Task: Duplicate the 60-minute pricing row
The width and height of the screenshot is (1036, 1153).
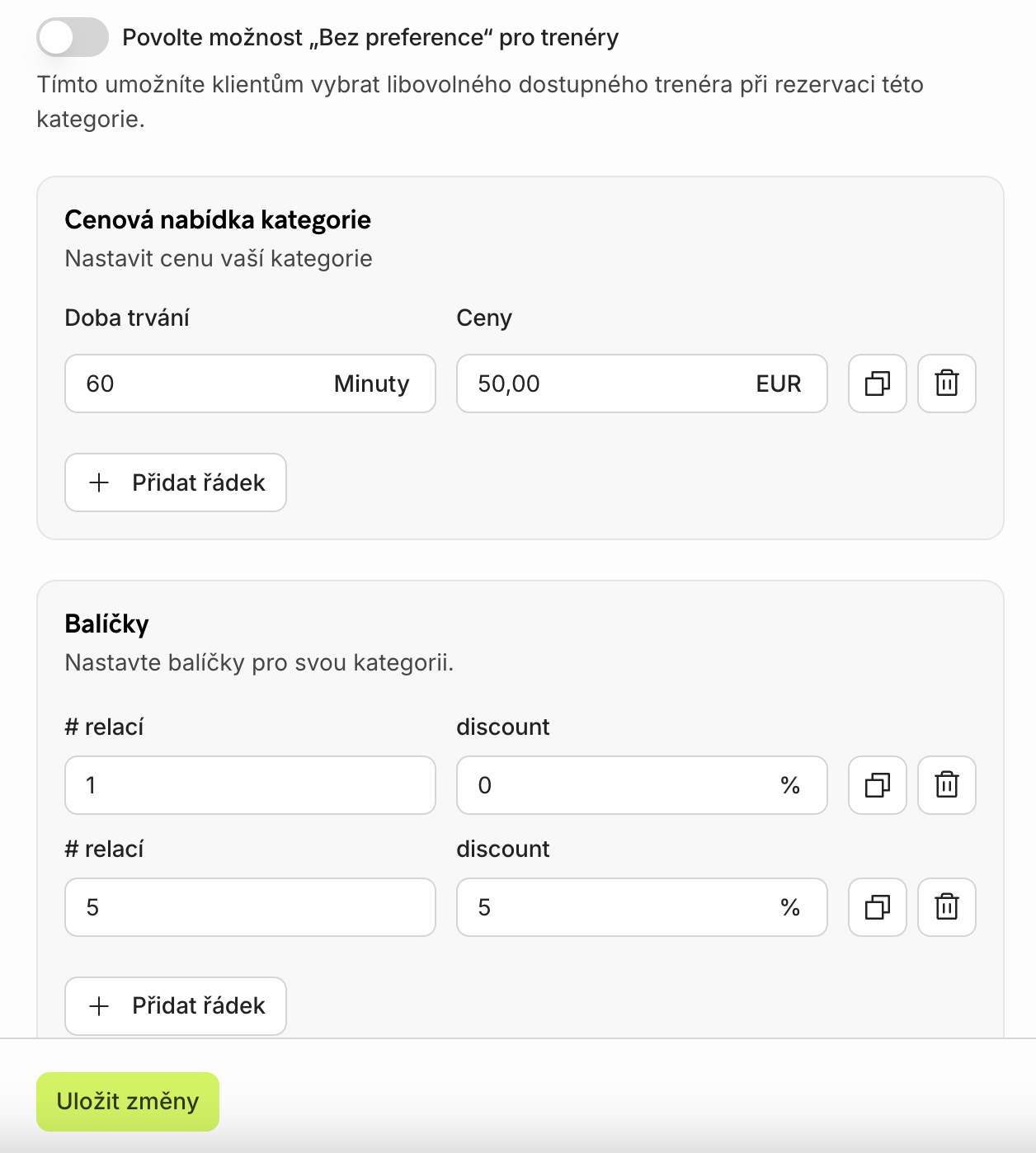Action: 877,384
